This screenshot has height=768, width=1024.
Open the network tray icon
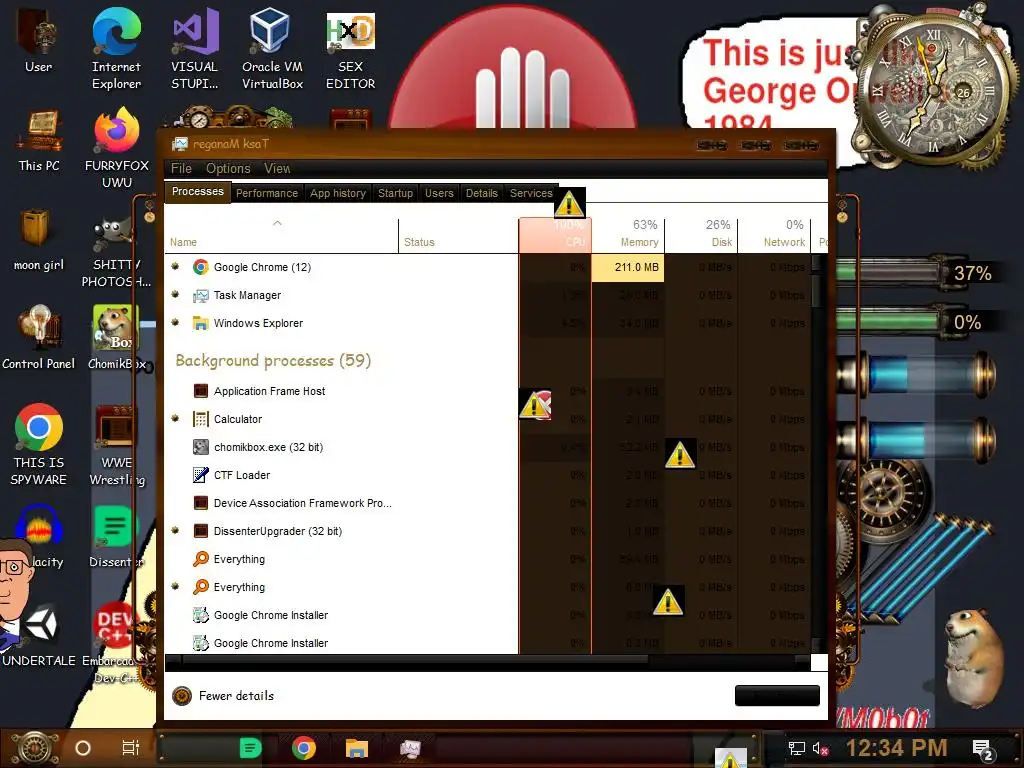796,748
